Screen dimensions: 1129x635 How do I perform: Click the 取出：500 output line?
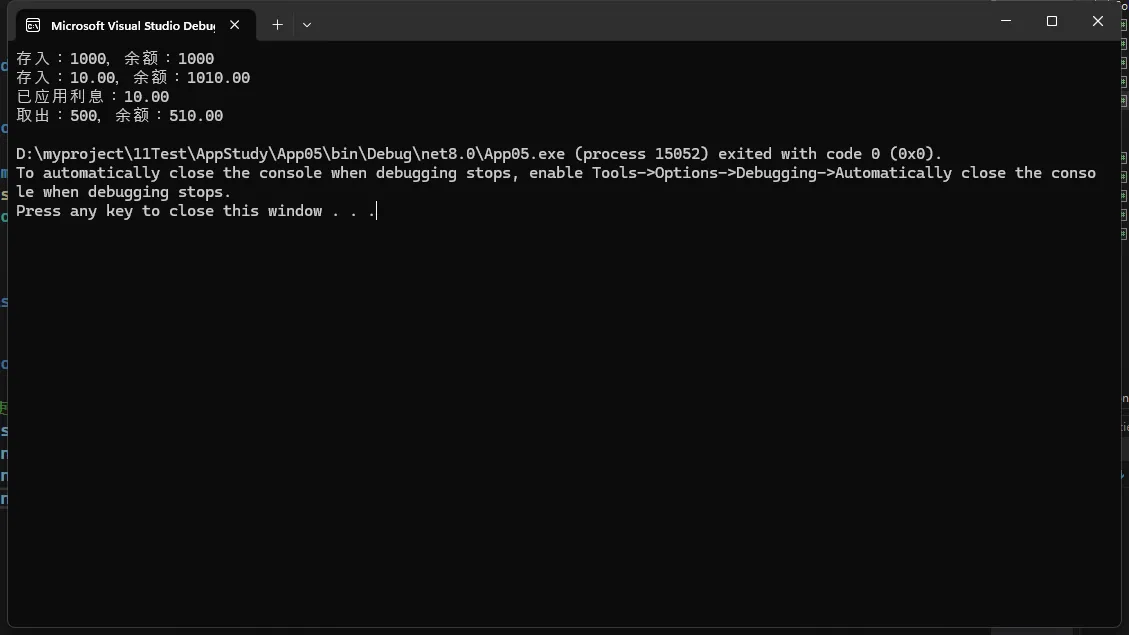pos(120,116)
